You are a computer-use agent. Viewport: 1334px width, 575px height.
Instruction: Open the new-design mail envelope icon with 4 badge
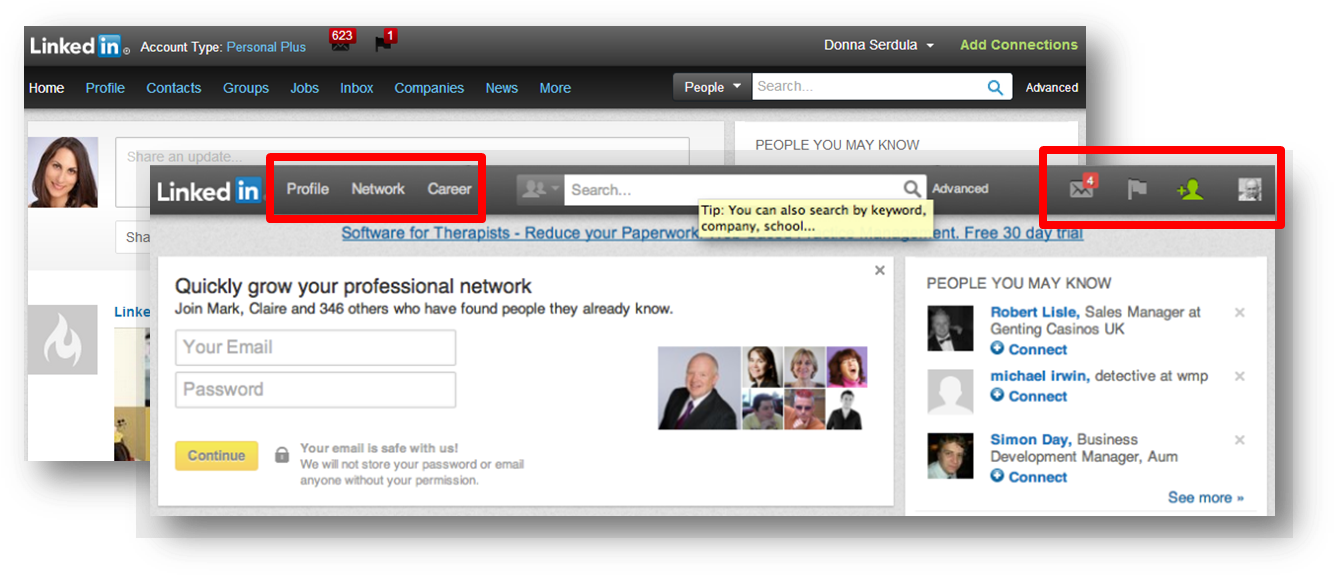point(1081,189)
